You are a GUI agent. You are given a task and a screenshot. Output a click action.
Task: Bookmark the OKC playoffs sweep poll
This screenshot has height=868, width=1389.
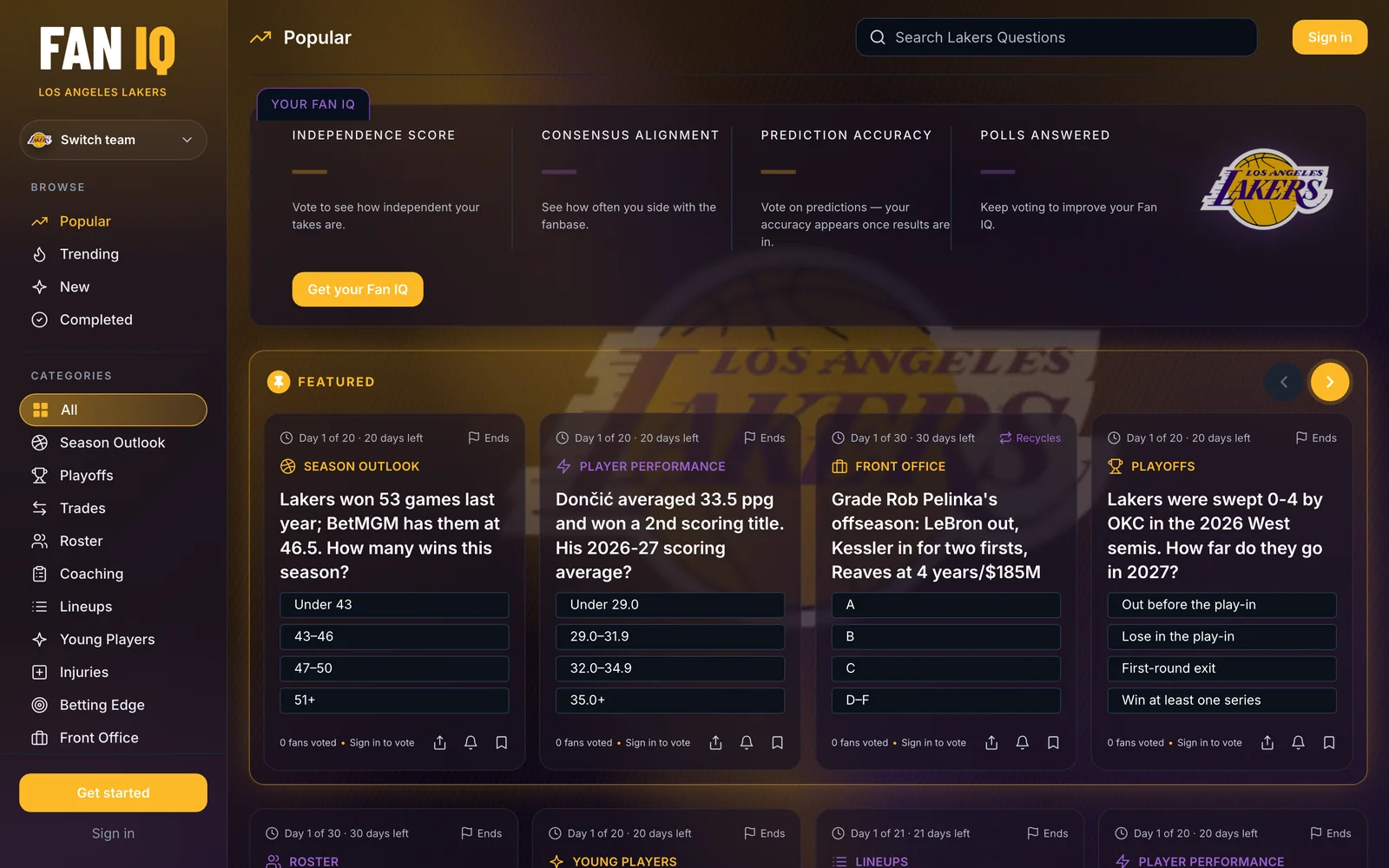coord(1329,742)
